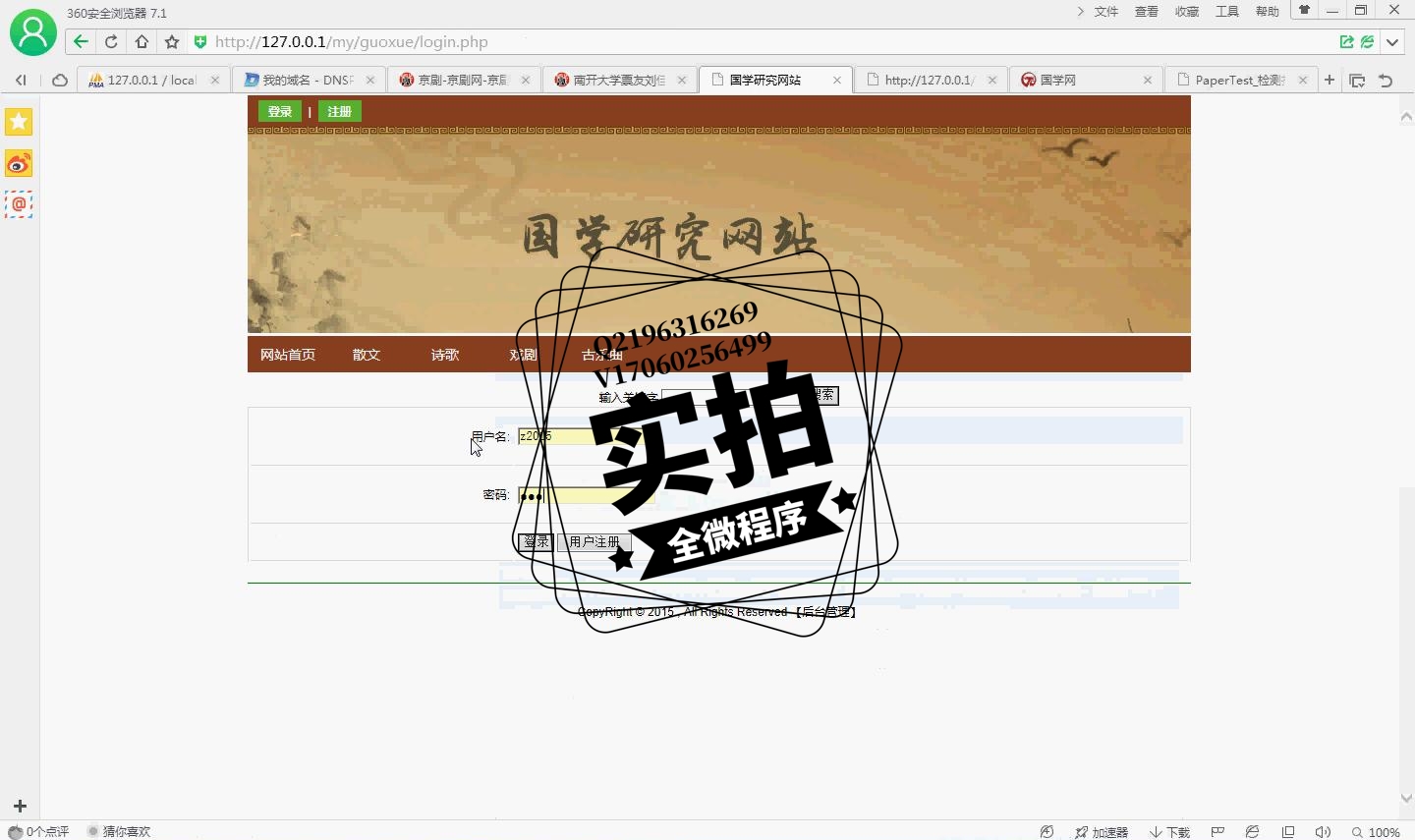Go to the browser home page icon
The width and height of the screenshot is (1415, 840).
click(x=141, y=41)
